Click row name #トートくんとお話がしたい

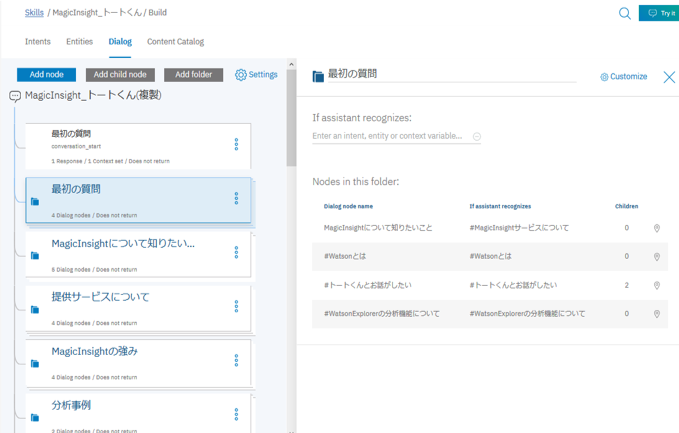click(368, 285)
